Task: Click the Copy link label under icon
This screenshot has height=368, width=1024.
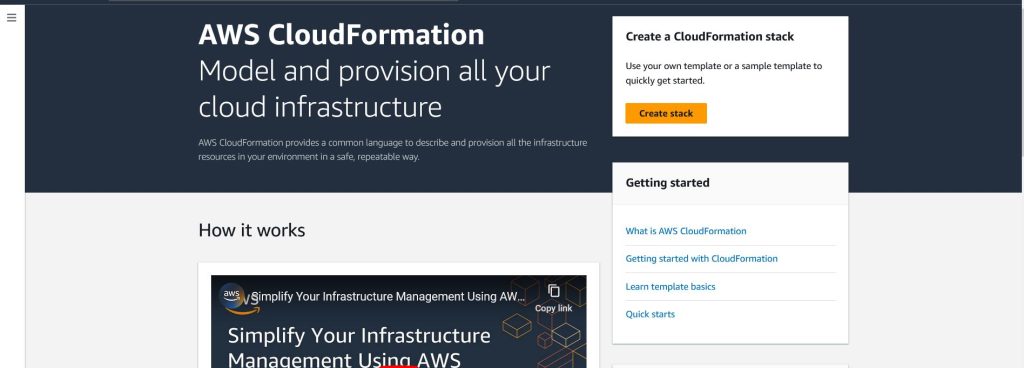Action: pyautogui.click(x=553, y=308)
